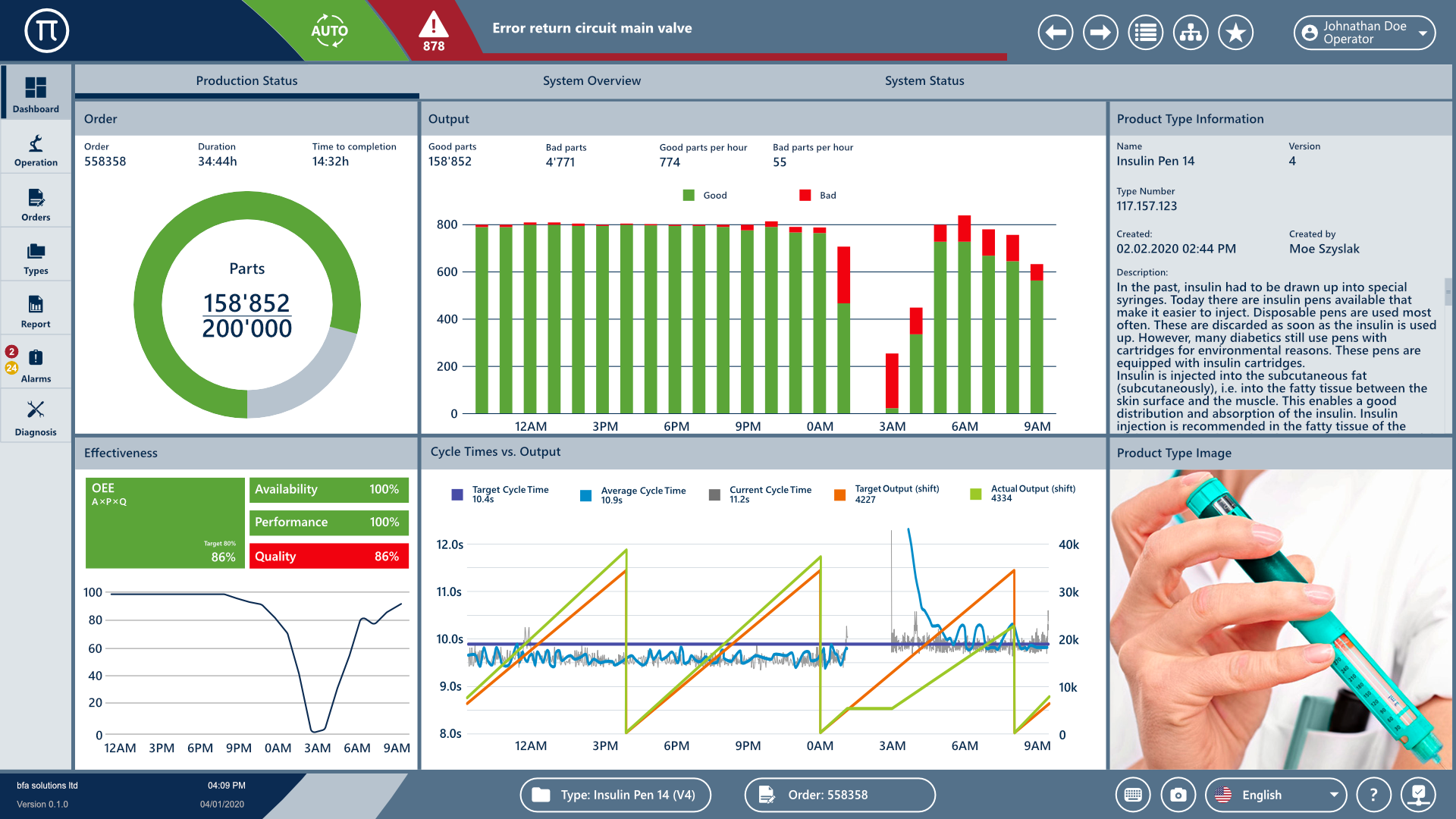The width and height of the screenshot is (1456, 819).
Task: Open the Operation robot-arm icon
Action: tap(36, 149)
